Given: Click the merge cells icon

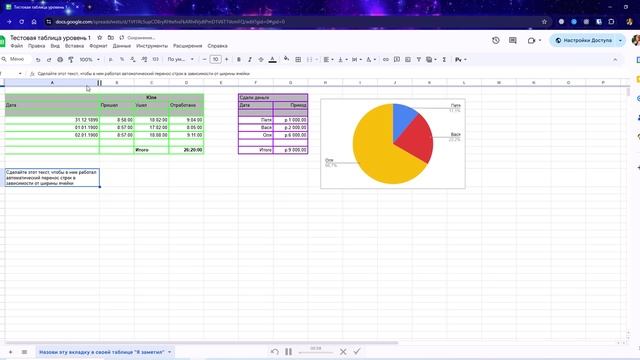Looking at the screenshot, I should click(x=309, y=60).
